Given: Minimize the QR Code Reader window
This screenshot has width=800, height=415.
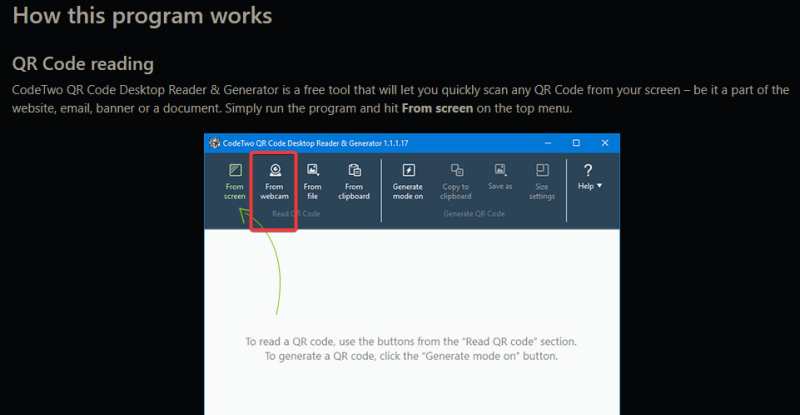Looking at the screenshot, I should coord(547,143).
